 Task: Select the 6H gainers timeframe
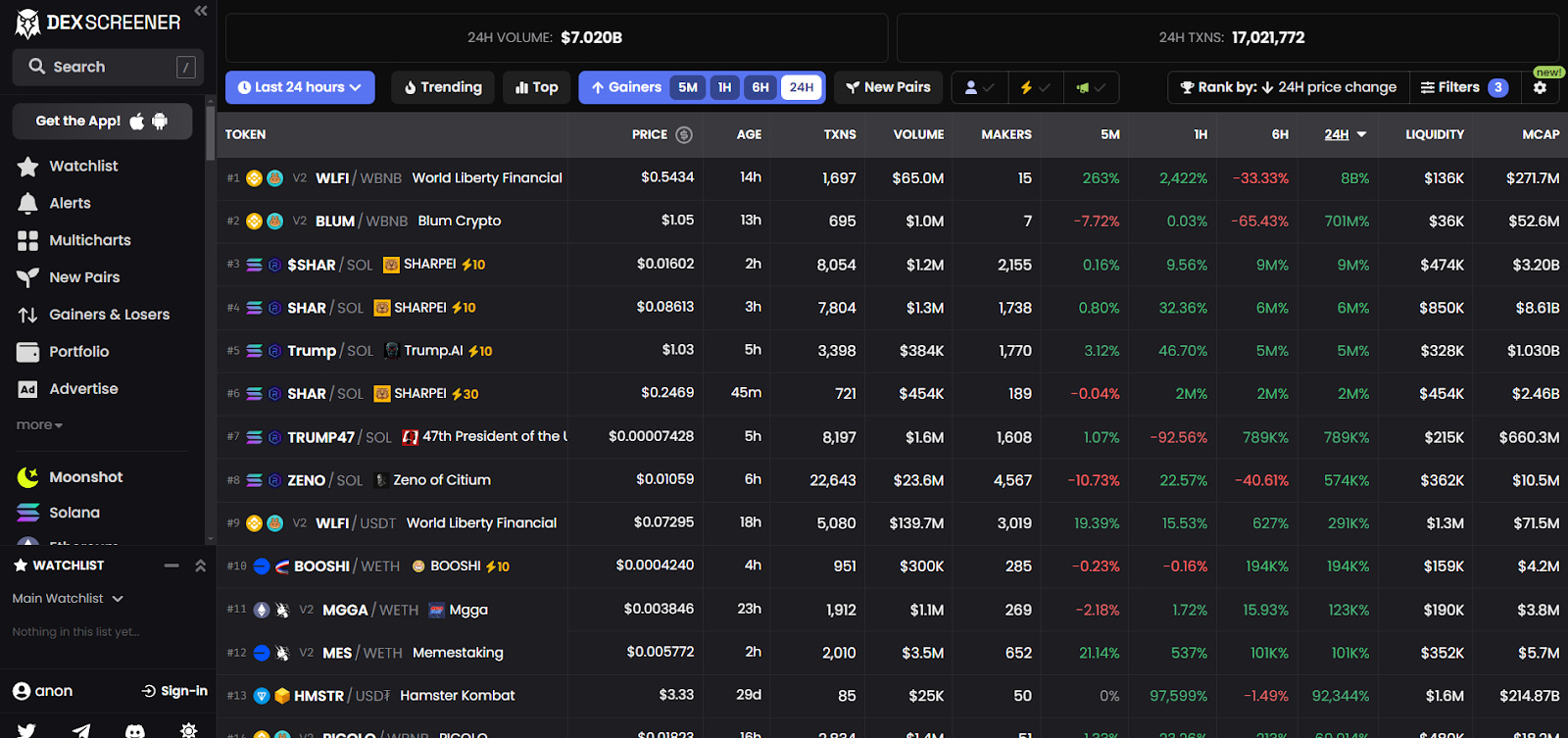pyautogui.click(x=760, y=87)
